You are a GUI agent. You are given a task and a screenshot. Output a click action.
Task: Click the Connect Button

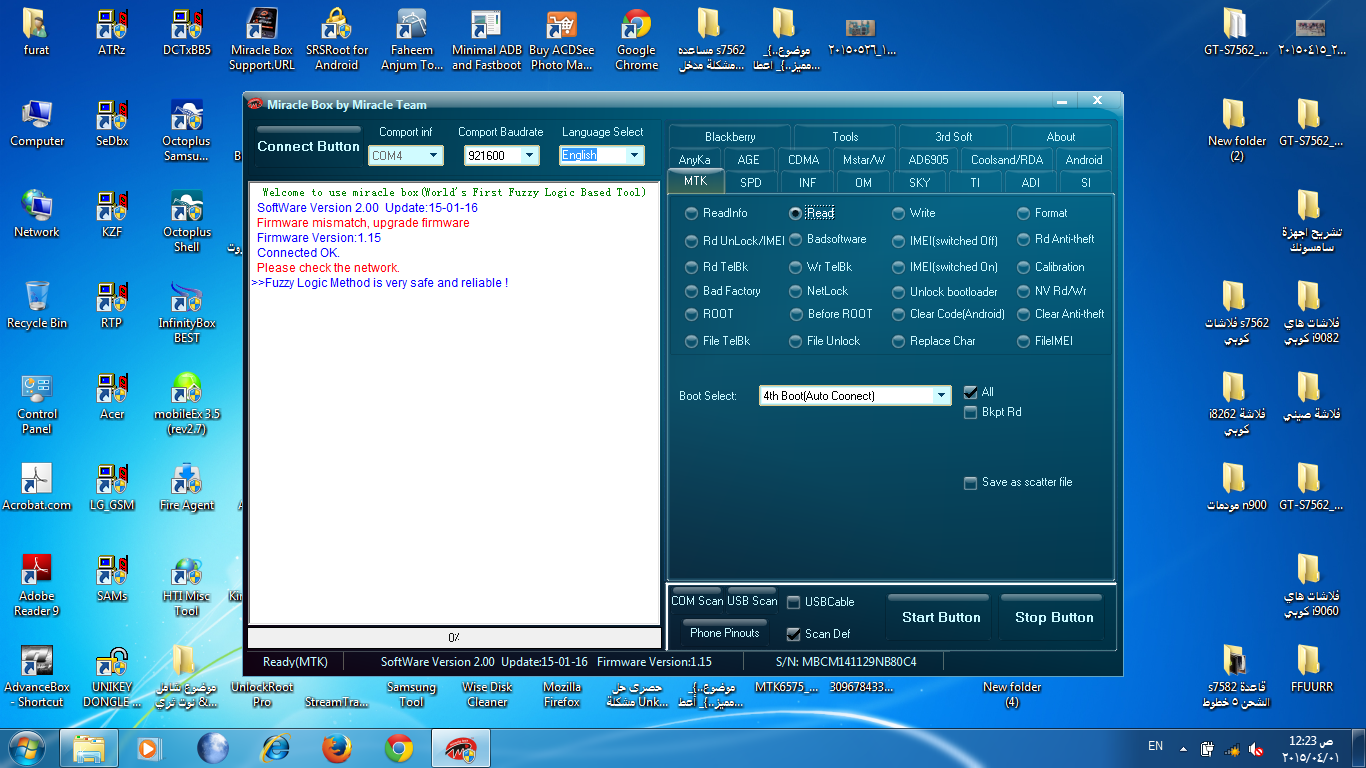click(x=308, y=146)
